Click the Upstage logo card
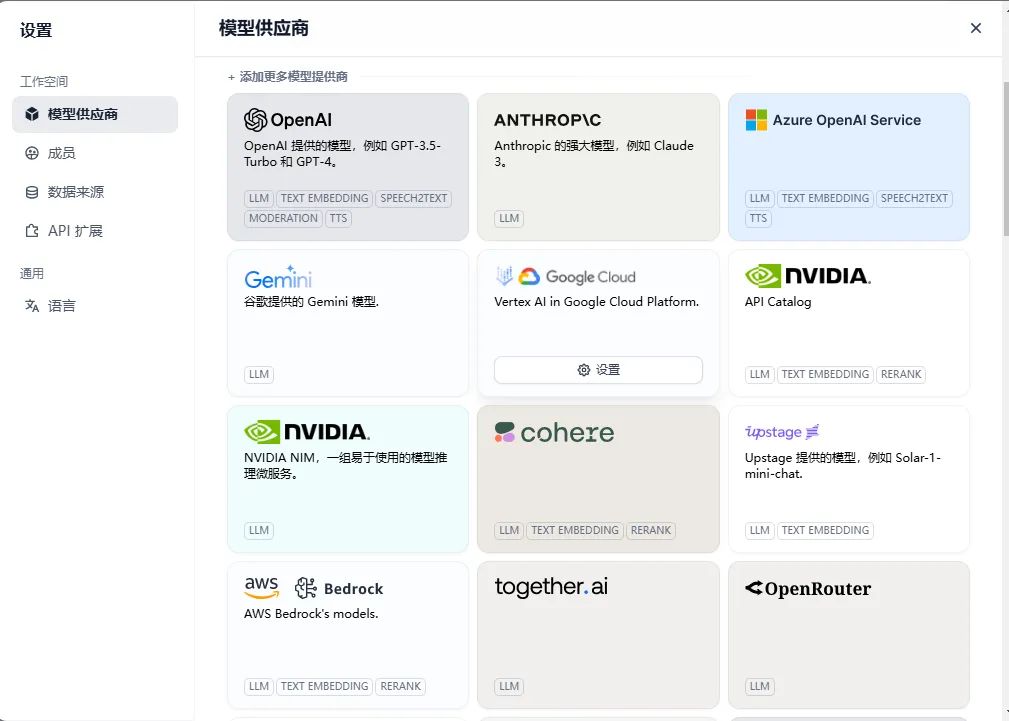 [x=782, y=432]
